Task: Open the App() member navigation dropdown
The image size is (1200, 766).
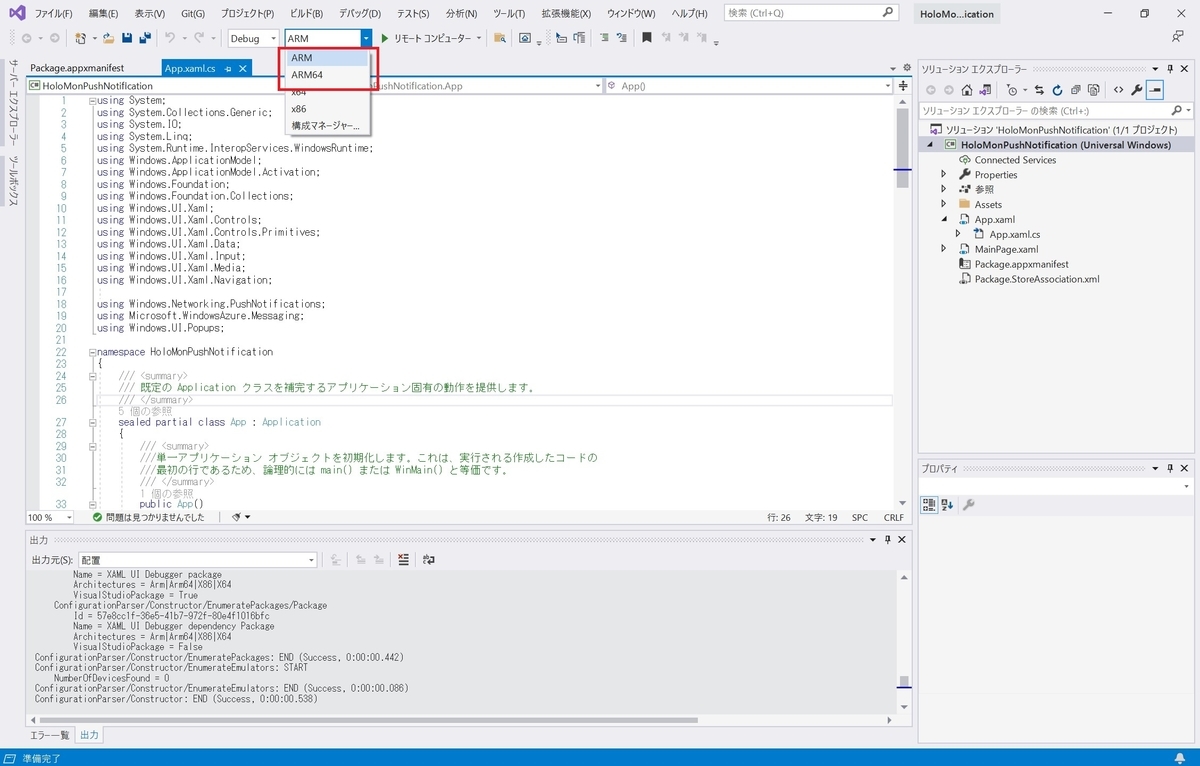Action: point(749,86)
